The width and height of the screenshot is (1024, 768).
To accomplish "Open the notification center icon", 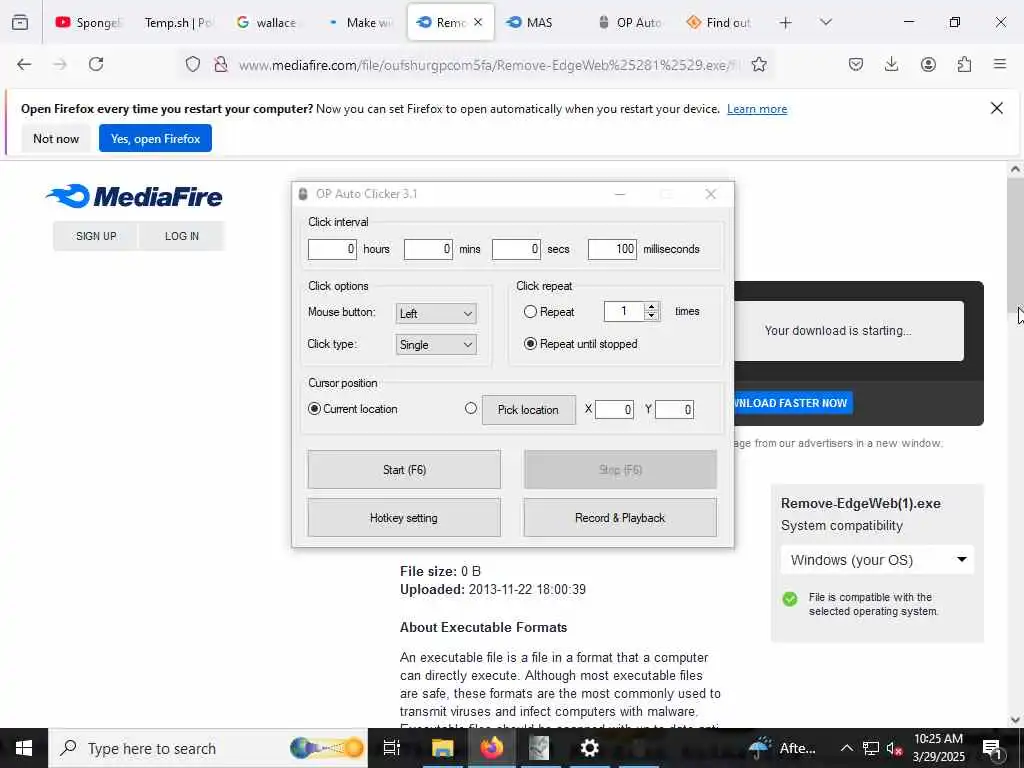I will coord(992,748).
